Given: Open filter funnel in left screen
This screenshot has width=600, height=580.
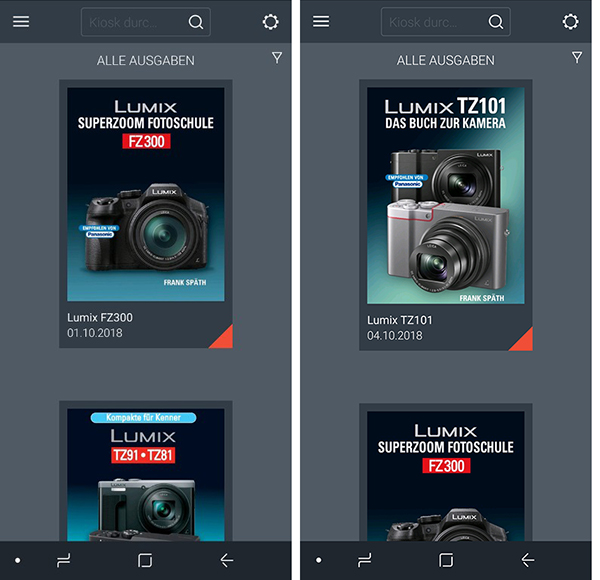Looking at the screenshot, I should click(277, 58).
